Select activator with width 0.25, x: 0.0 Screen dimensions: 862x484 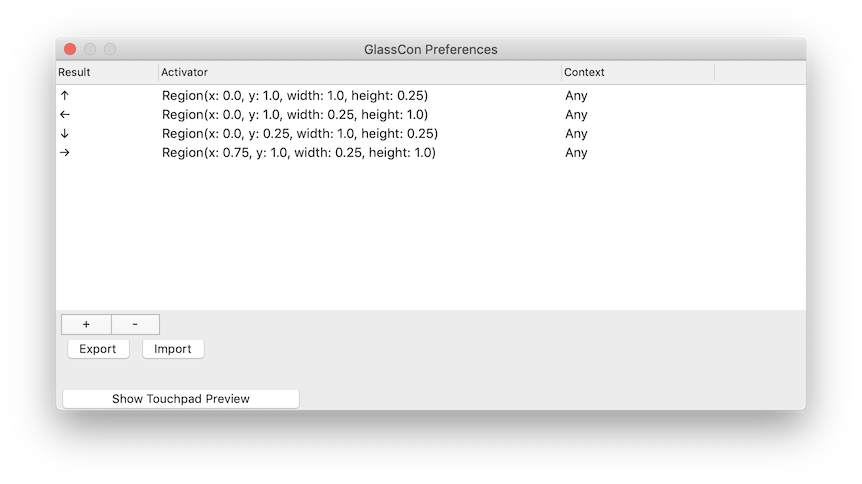295,114
